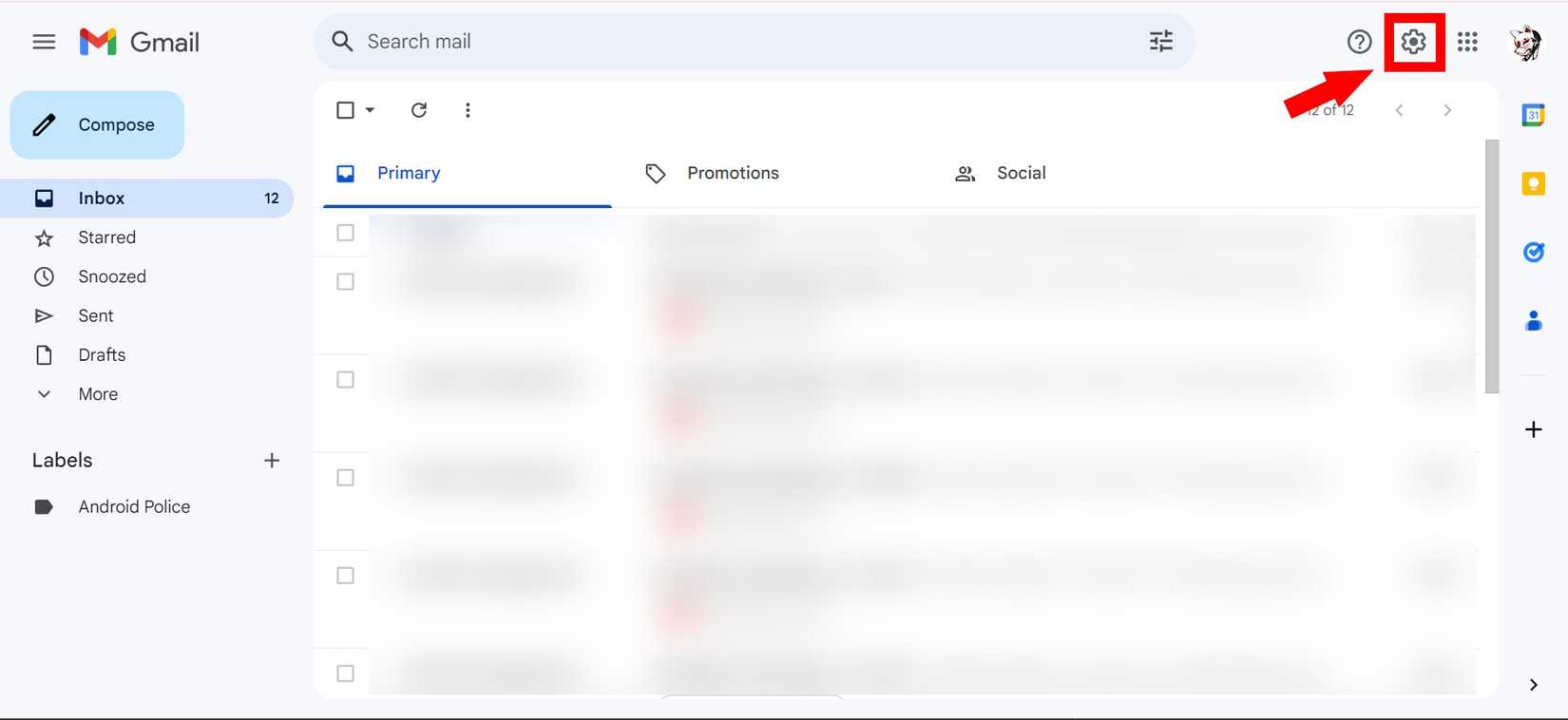
Task: Open Google Tasks side panel
Action: coord(1533,252)
